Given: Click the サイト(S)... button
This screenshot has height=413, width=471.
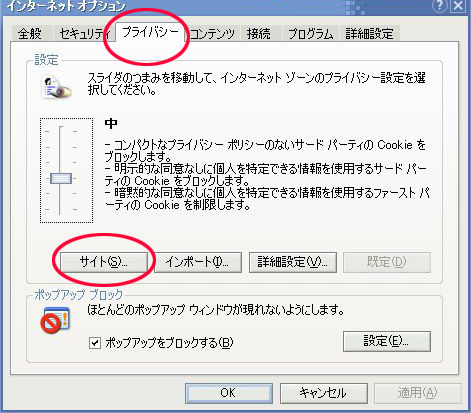Looking at the screenshot, I should coord(104,262).
